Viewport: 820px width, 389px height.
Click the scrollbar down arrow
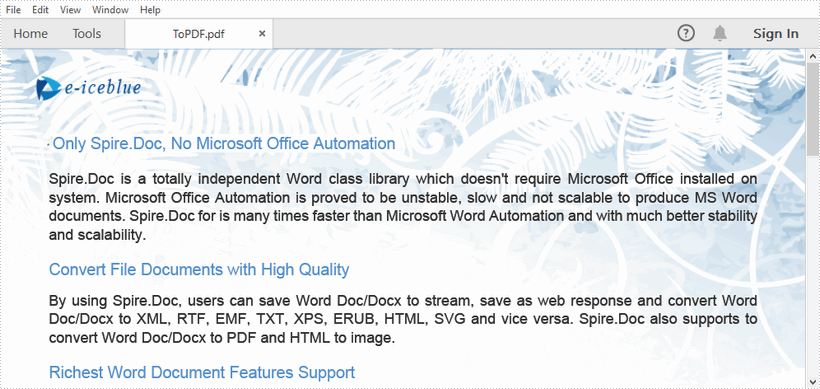pos(813,383)
